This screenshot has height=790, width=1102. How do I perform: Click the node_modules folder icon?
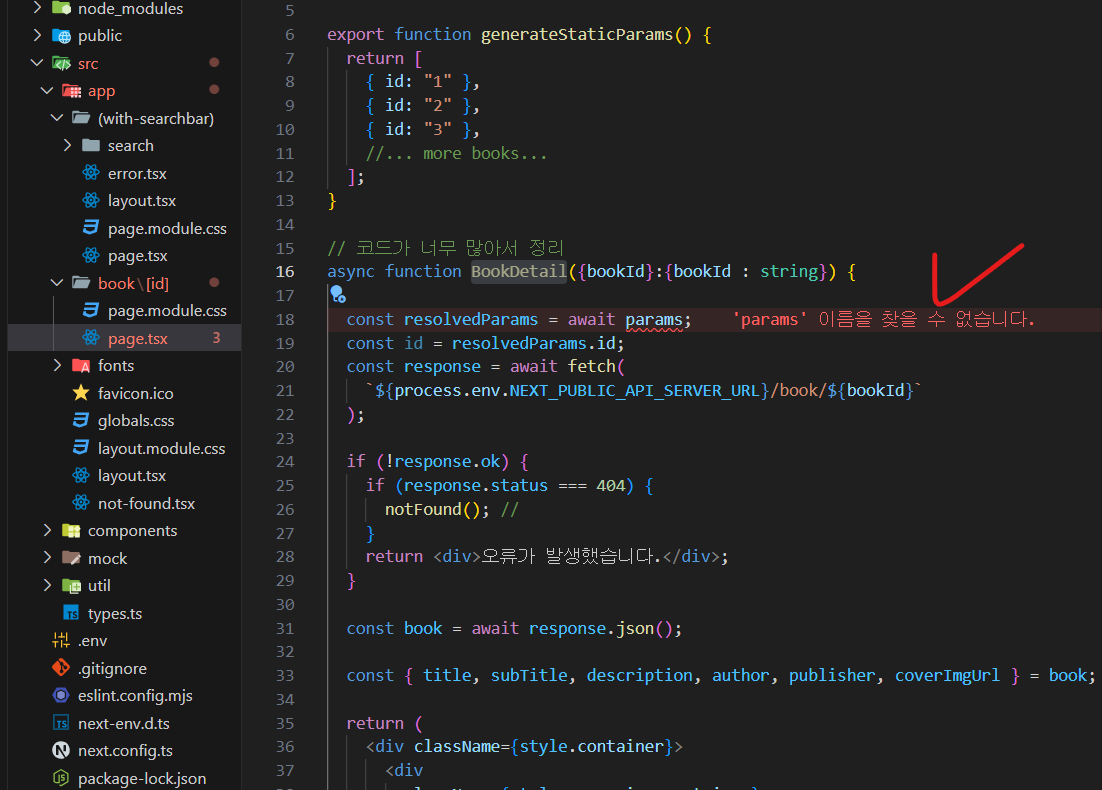[x=62, y=8]
